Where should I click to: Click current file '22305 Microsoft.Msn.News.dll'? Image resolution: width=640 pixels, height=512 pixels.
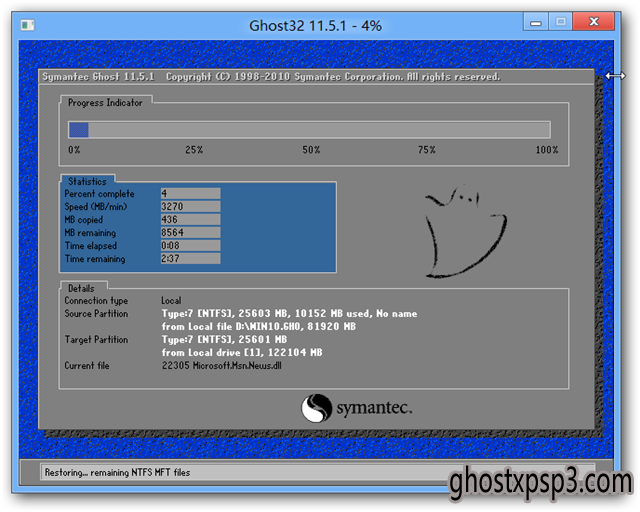click(222, 365)
